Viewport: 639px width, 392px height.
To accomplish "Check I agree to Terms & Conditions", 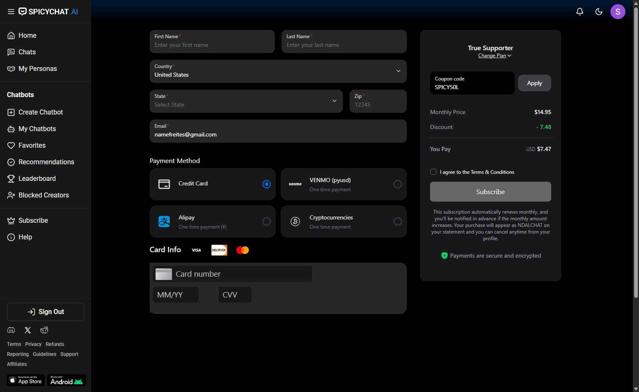I will point(433,172).
